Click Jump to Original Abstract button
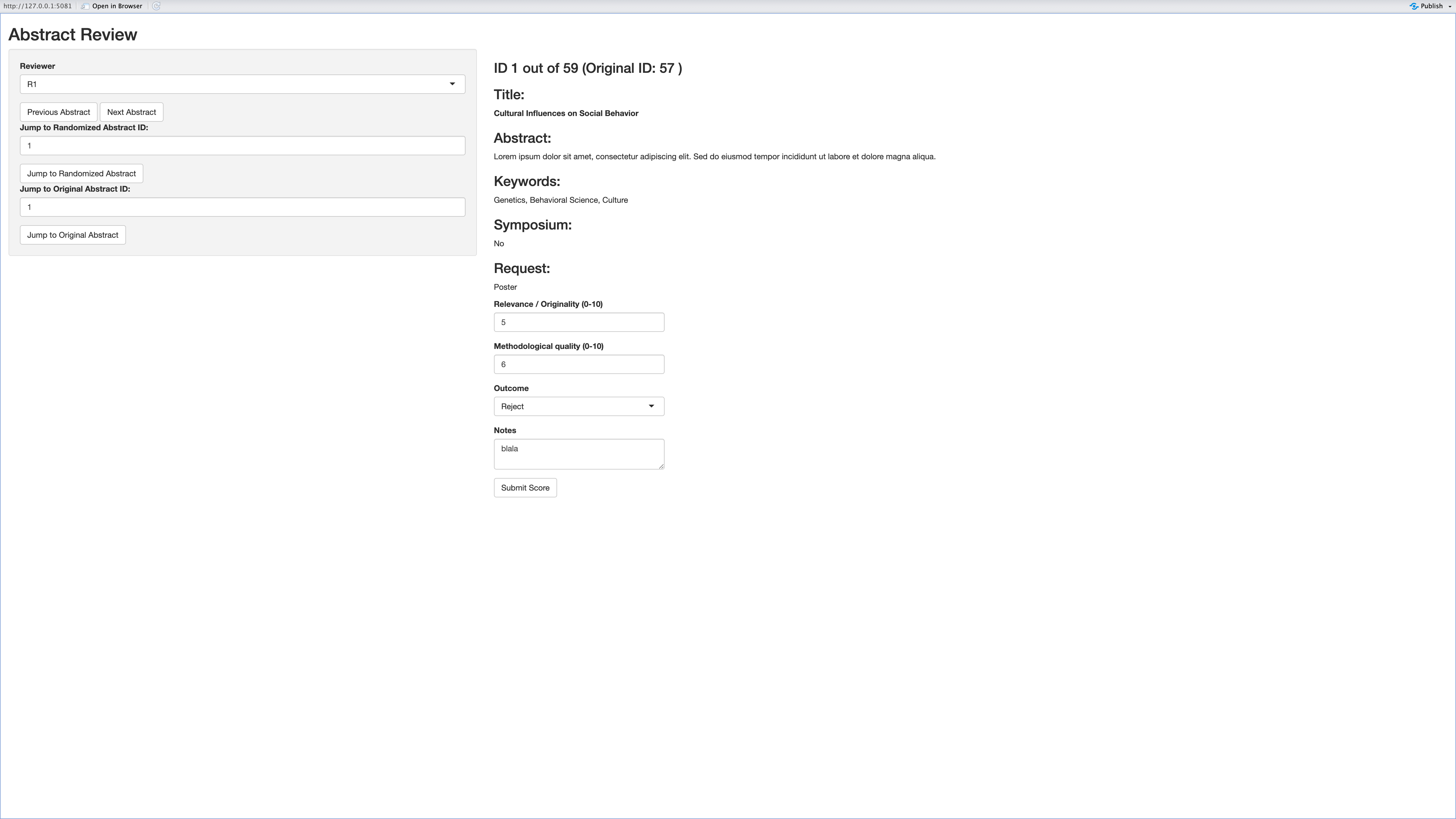This screenshot has height=819, width=1456. tap(73, 235)
